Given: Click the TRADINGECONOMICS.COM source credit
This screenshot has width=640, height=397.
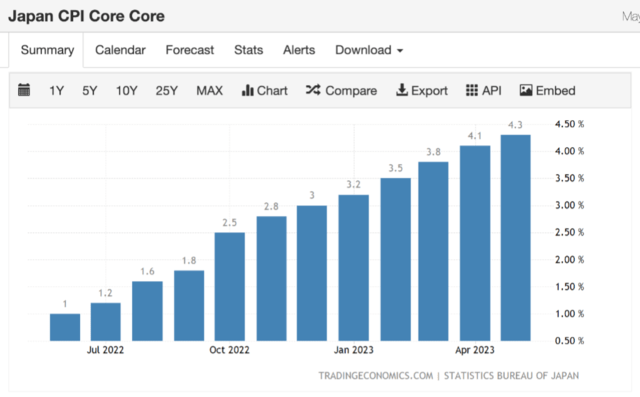Looking at the screenshot, I should (x=376, y=376).
